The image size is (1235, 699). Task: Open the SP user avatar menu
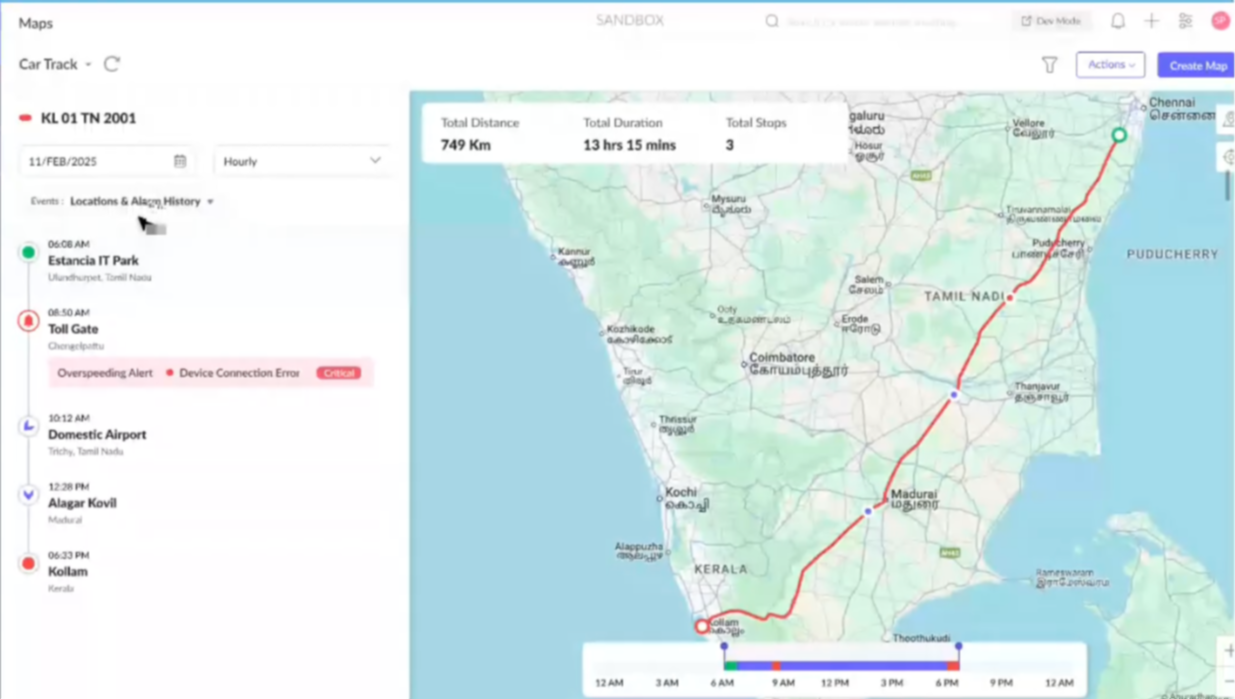(1220, 21)
